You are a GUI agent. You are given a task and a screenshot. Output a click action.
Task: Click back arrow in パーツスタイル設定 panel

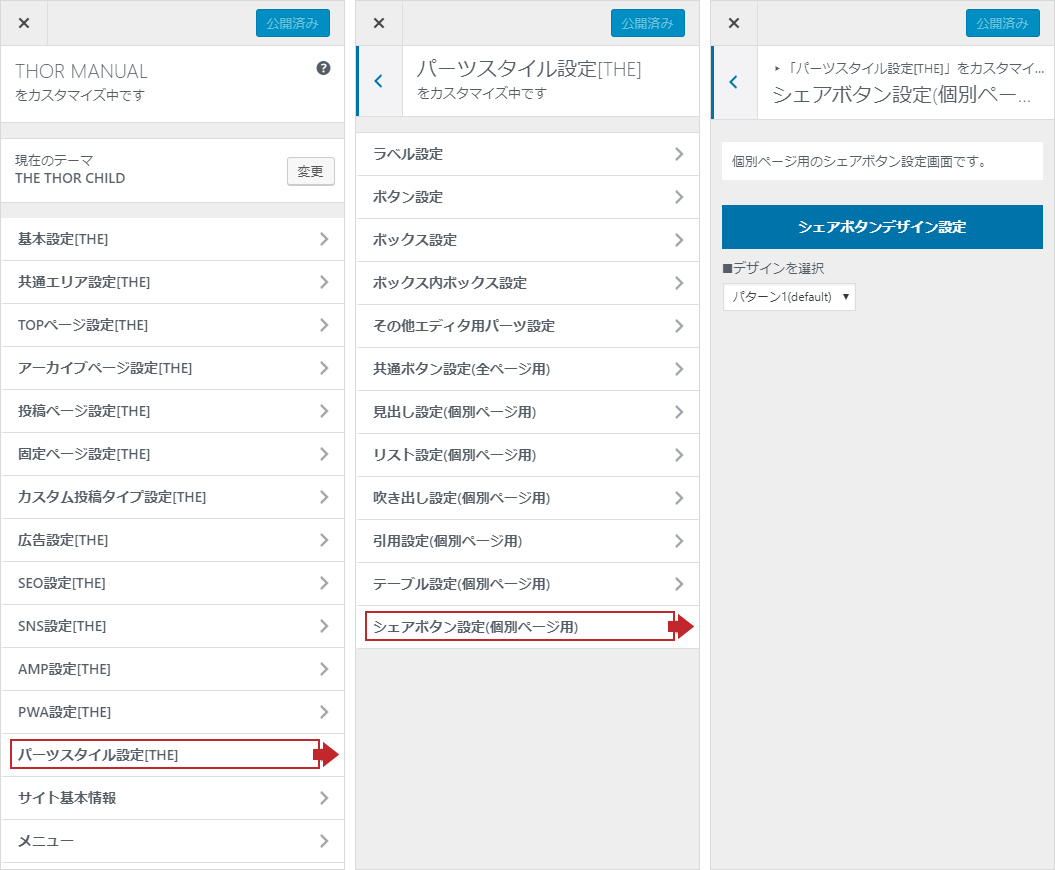coord(378,82)
